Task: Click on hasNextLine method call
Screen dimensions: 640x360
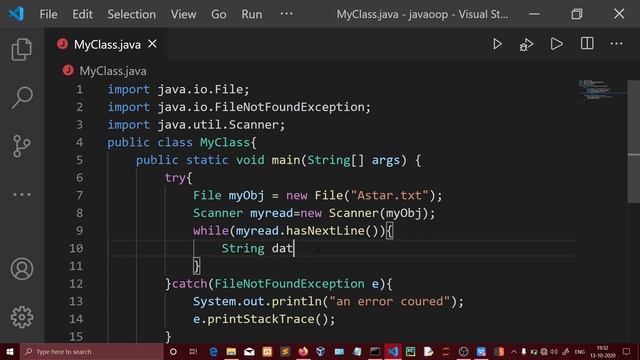Action: [x=325, y=231]
